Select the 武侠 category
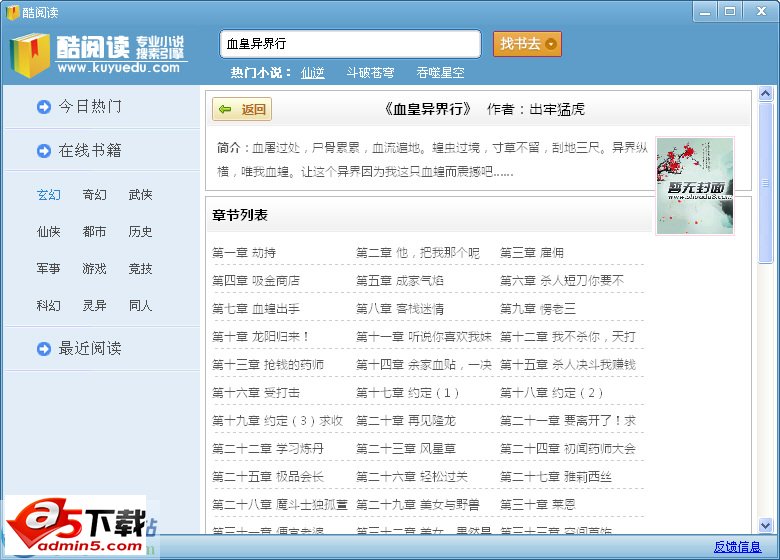The height and width of the screenshot is (560, 780). (x=140, y=195)
